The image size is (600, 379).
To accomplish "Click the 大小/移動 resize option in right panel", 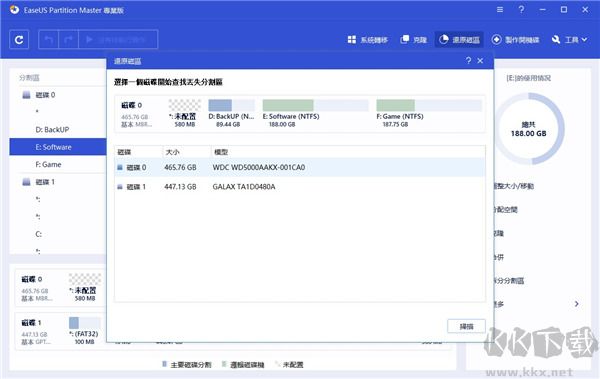I will coord(514,186).
